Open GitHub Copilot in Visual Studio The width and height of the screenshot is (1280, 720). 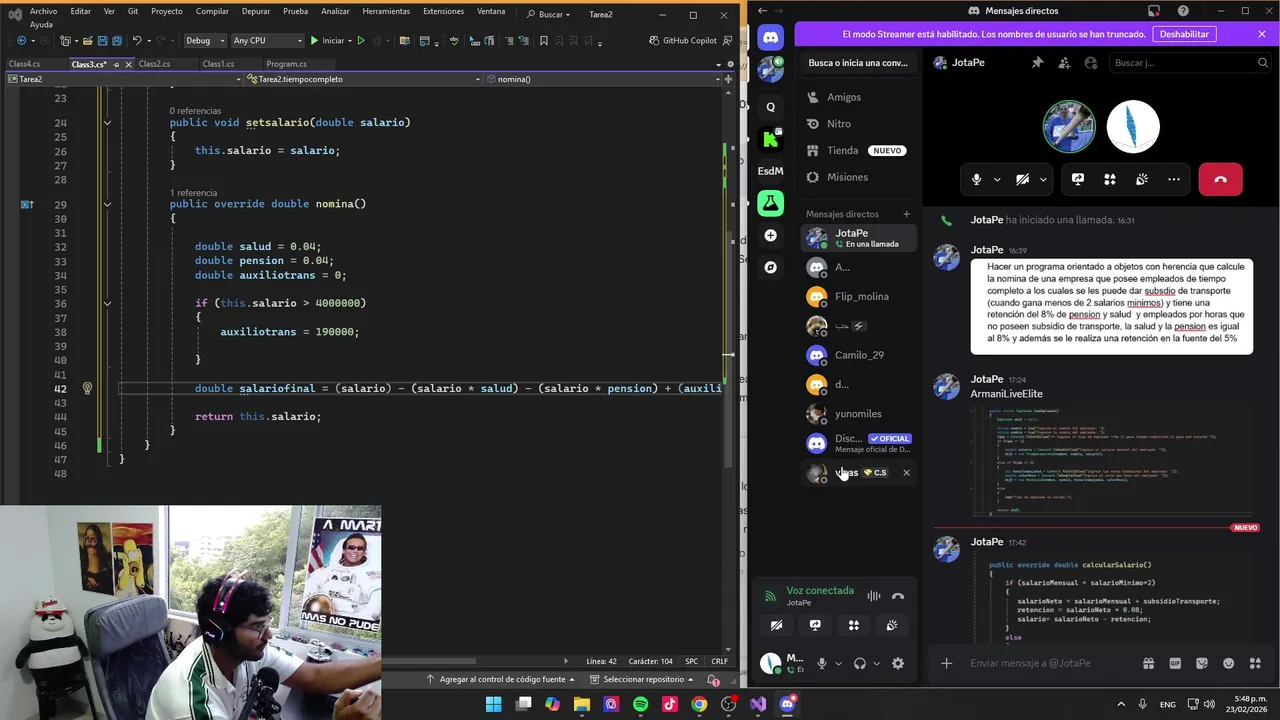click(x=684, y=41)
